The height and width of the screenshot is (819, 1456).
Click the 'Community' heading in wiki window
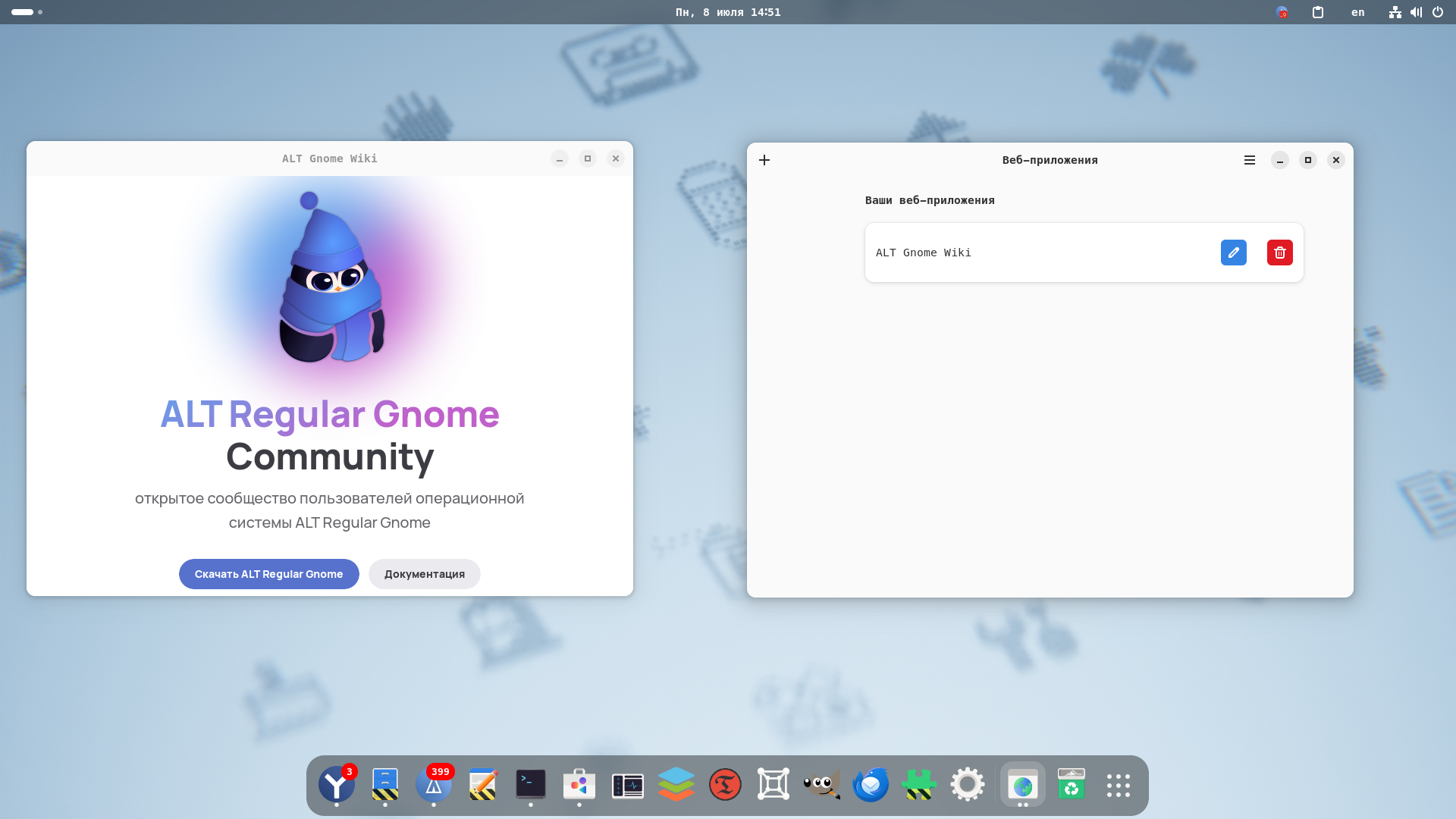pyautogui.click(x=330, y=457)
